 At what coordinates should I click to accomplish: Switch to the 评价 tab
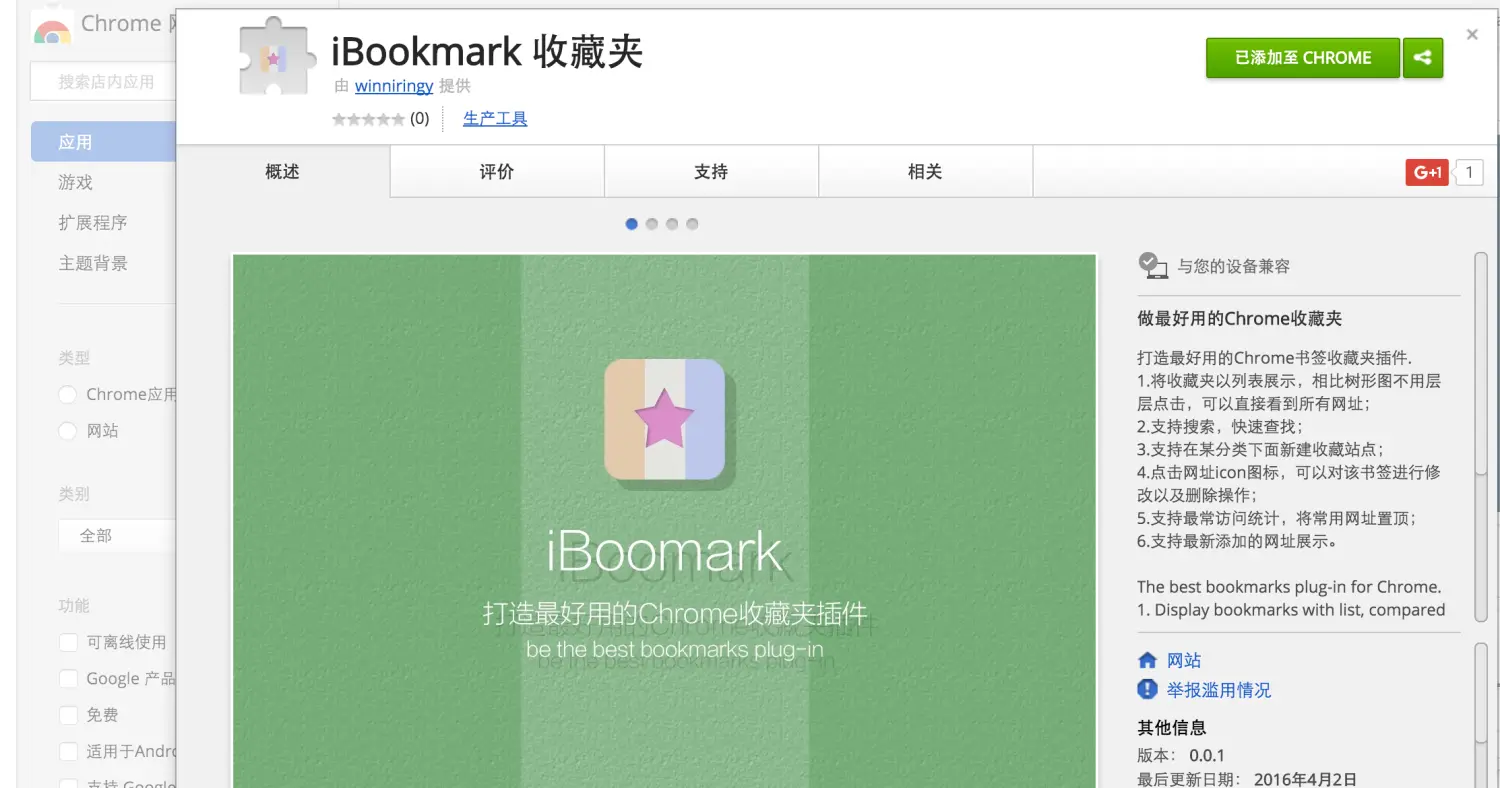497,172
